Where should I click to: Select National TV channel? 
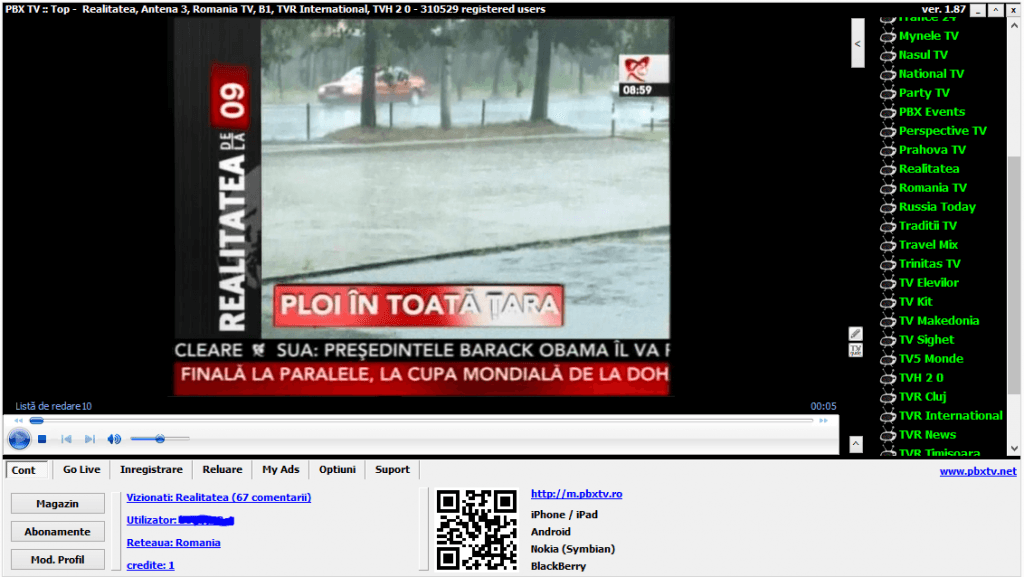(x=931, y=74)
